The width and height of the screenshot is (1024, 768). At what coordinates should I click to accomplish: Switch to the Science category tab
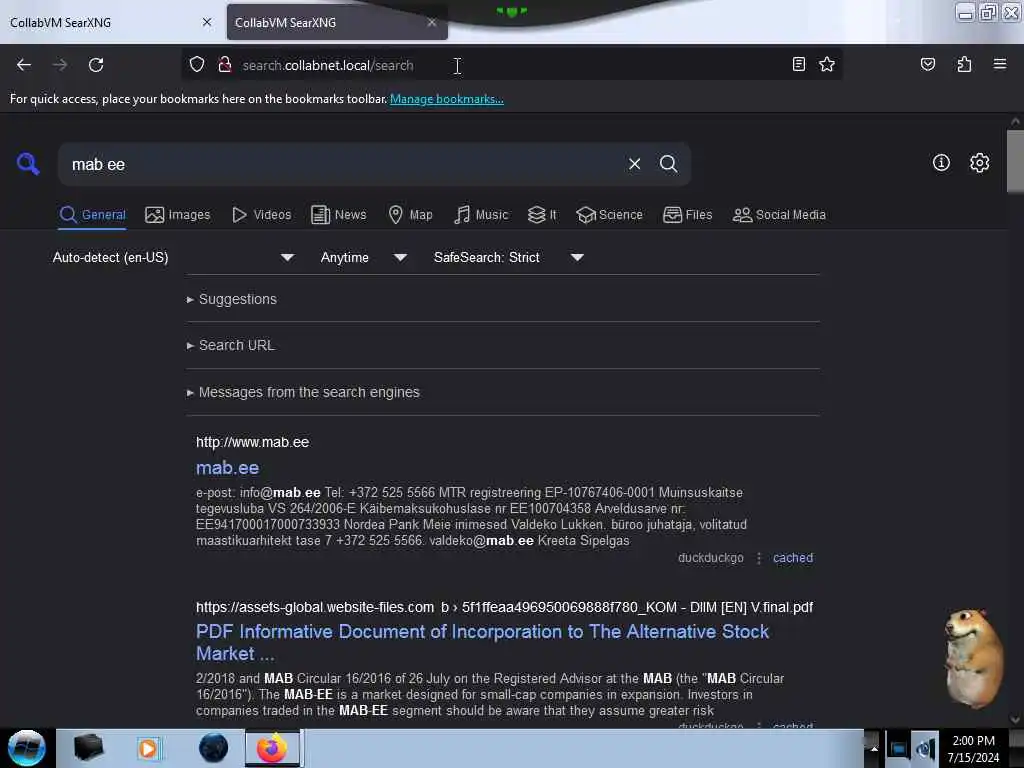pos(609,215)
